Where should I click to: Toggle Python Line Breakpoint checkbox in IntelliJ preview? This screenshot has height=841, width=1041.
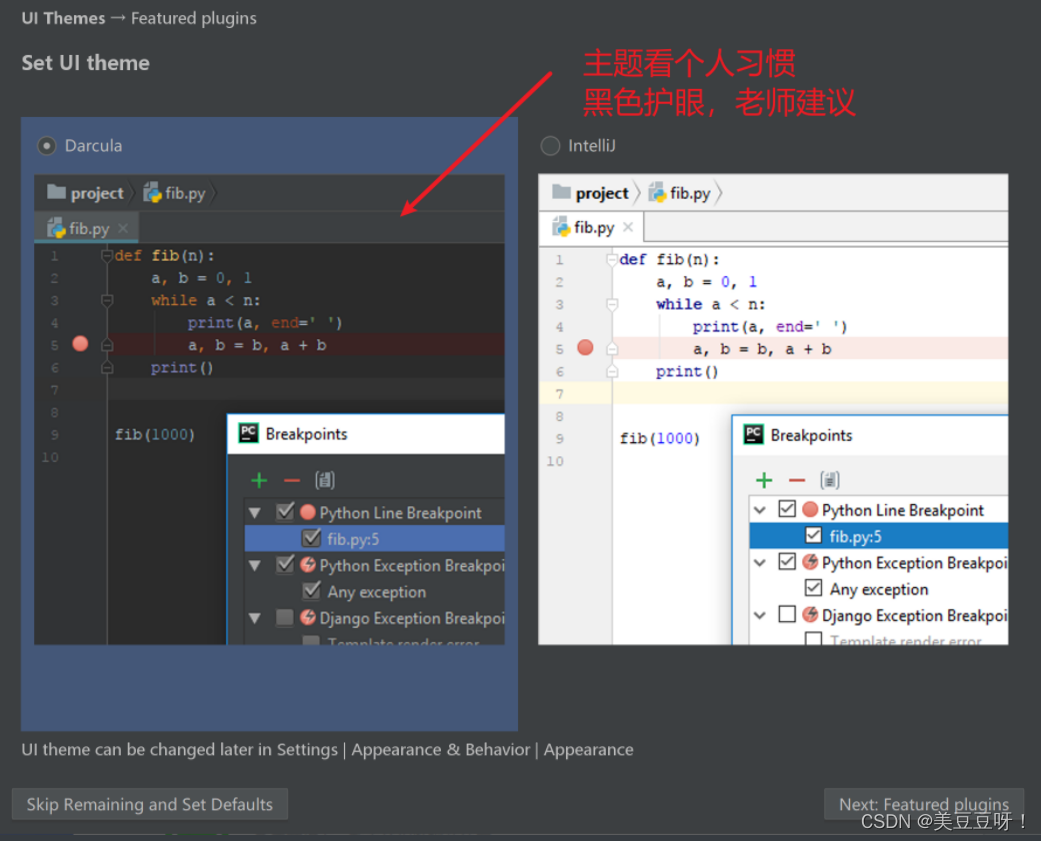pos(787,509)
